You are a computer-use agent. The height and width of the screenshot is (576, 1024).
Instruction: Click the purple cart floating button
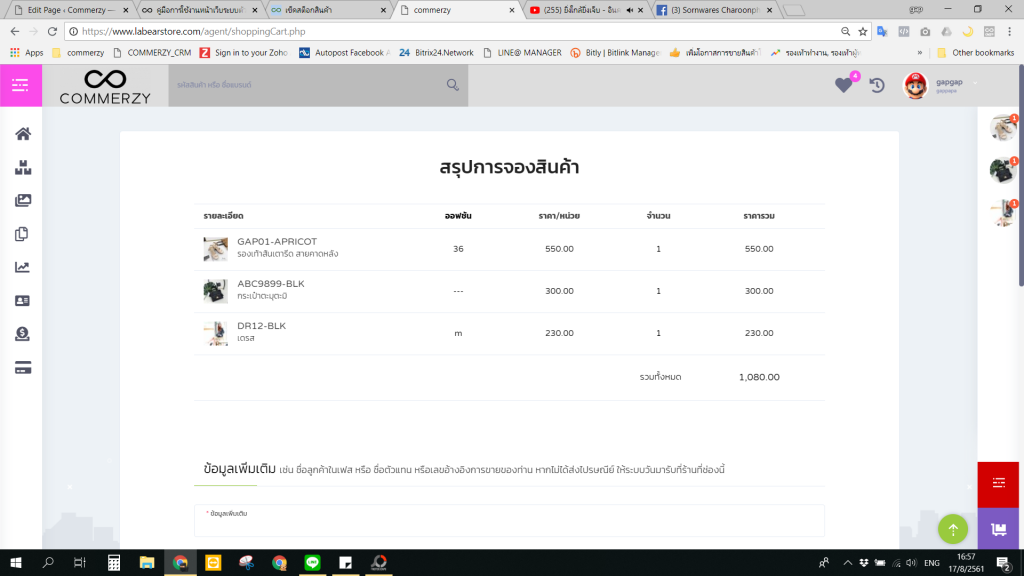point(998,528)
